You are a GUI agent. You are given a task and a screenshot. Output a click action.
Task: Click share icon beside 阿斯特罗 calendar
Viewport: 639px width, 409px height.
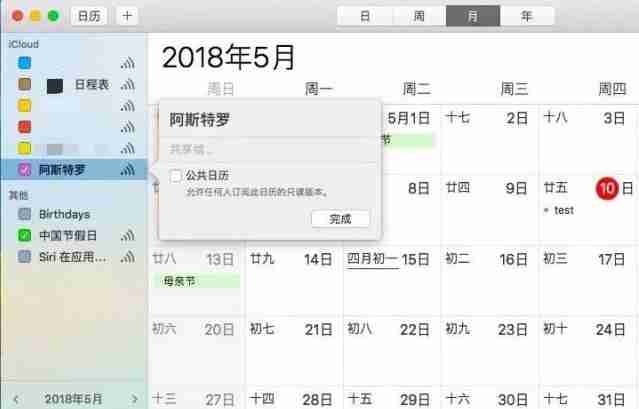(x=128, y=169)
